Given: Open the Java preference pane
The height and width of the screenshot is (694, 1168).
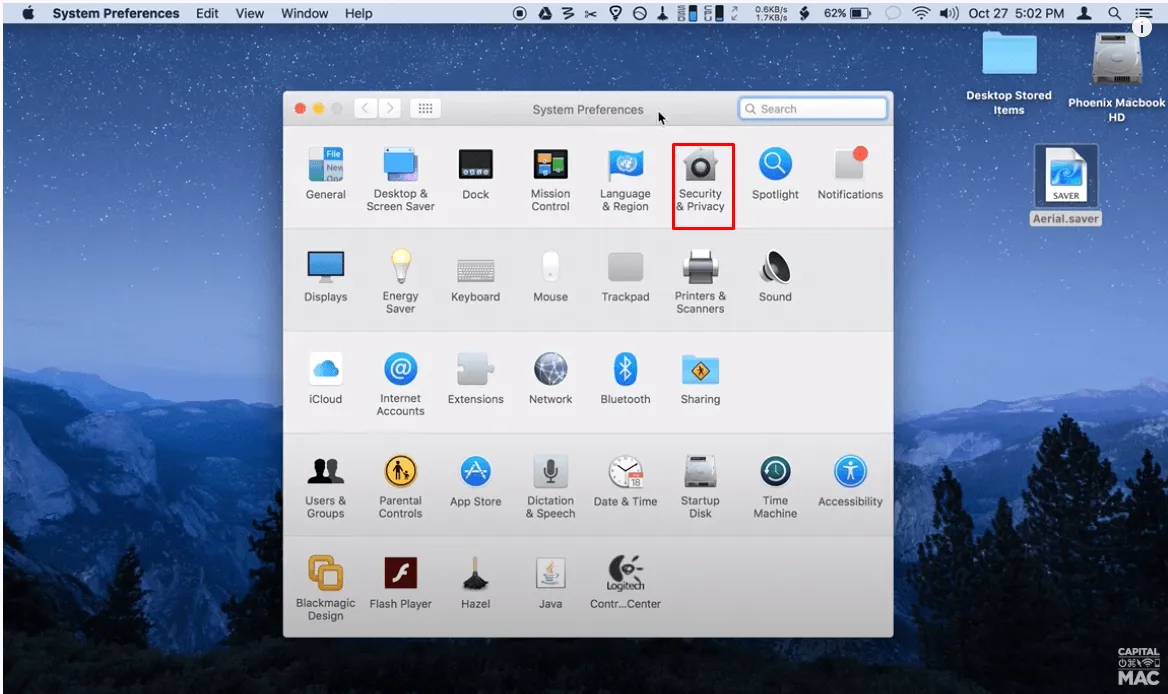Looking at the screenshot, I should (x=550, y=583).
